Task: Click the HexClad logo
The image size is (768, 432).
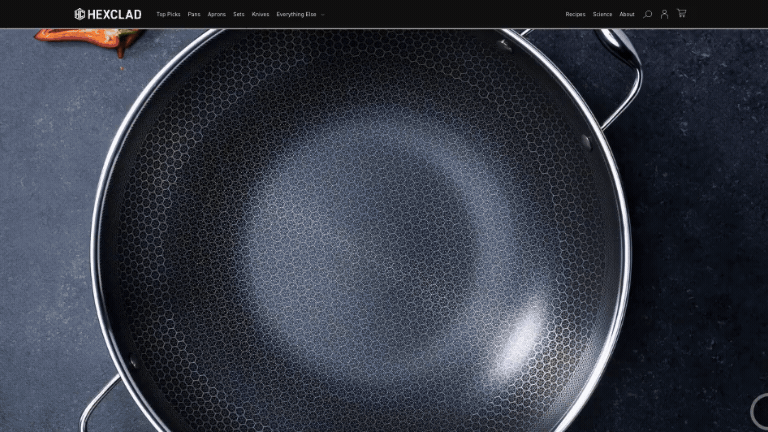Action: (x=108, y=14)
